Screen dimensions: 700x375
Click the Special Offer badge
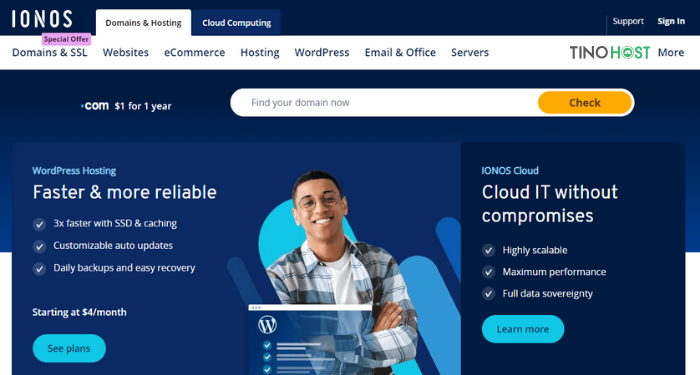pyautogui.click(x=66, y=39)
